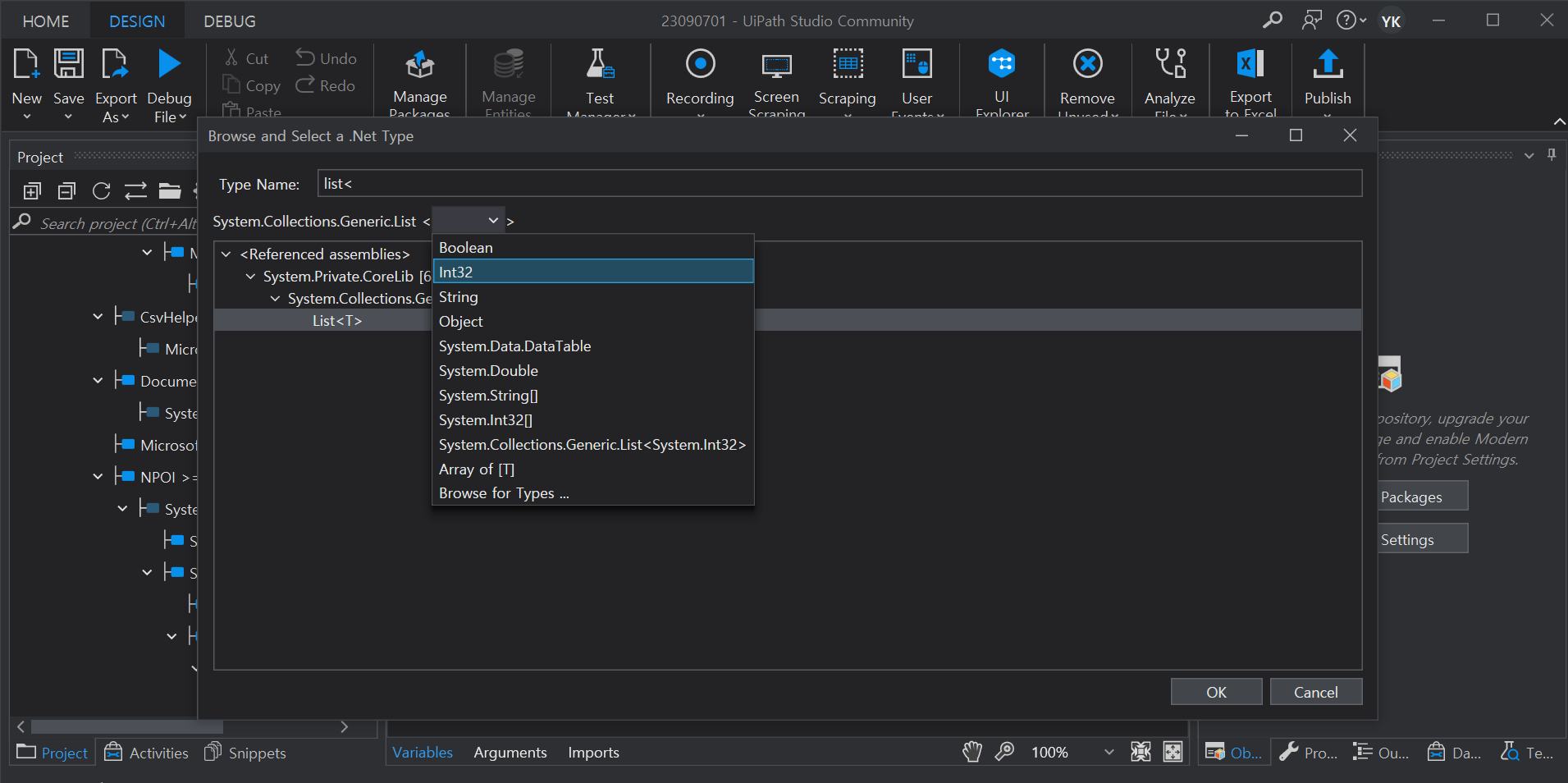Collapse the NPOI dependency node
The height and width of the screenshot is (783, 1568).
98,477
